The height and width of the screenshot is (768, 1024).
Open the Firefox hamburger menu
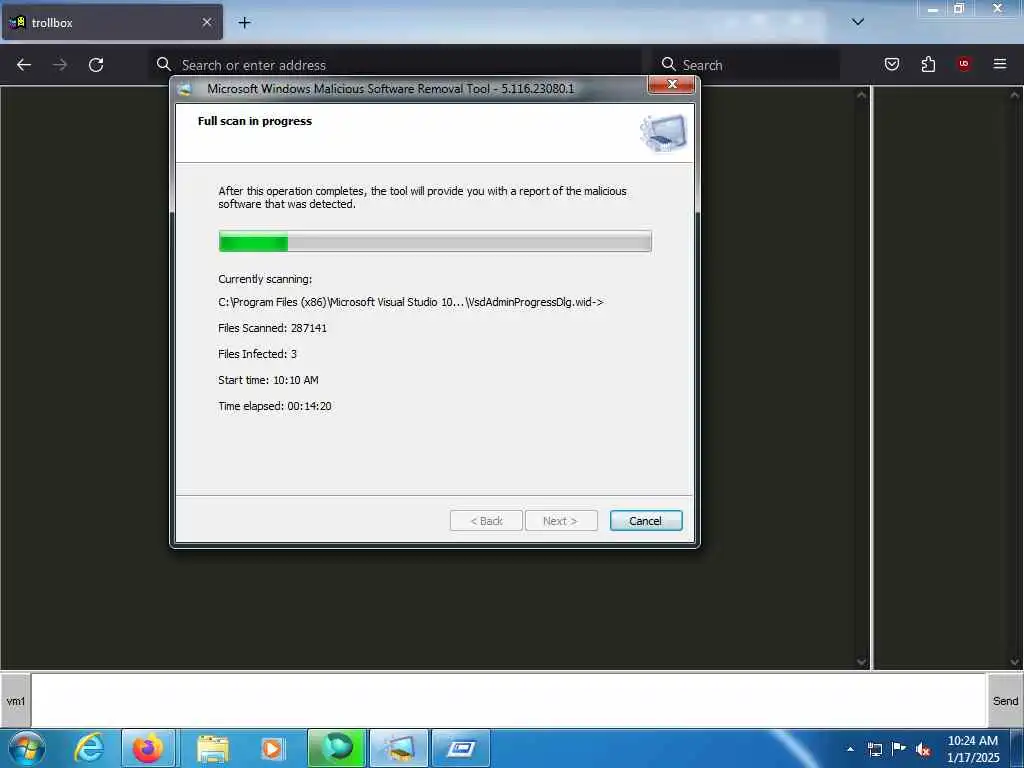(1000, 64)
